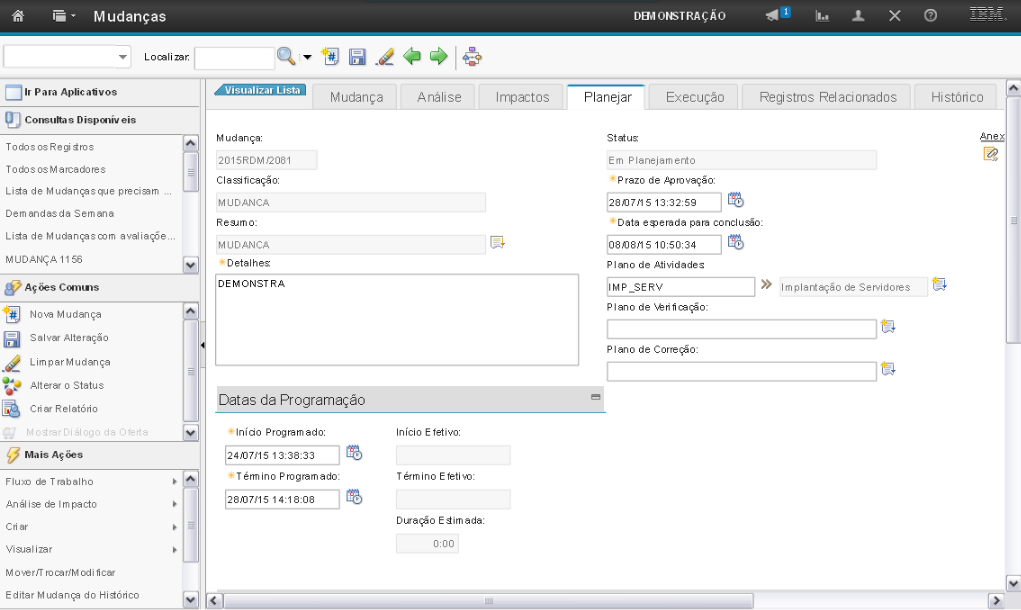
Task: Open the Impactos tab
Action: (522, 97)
